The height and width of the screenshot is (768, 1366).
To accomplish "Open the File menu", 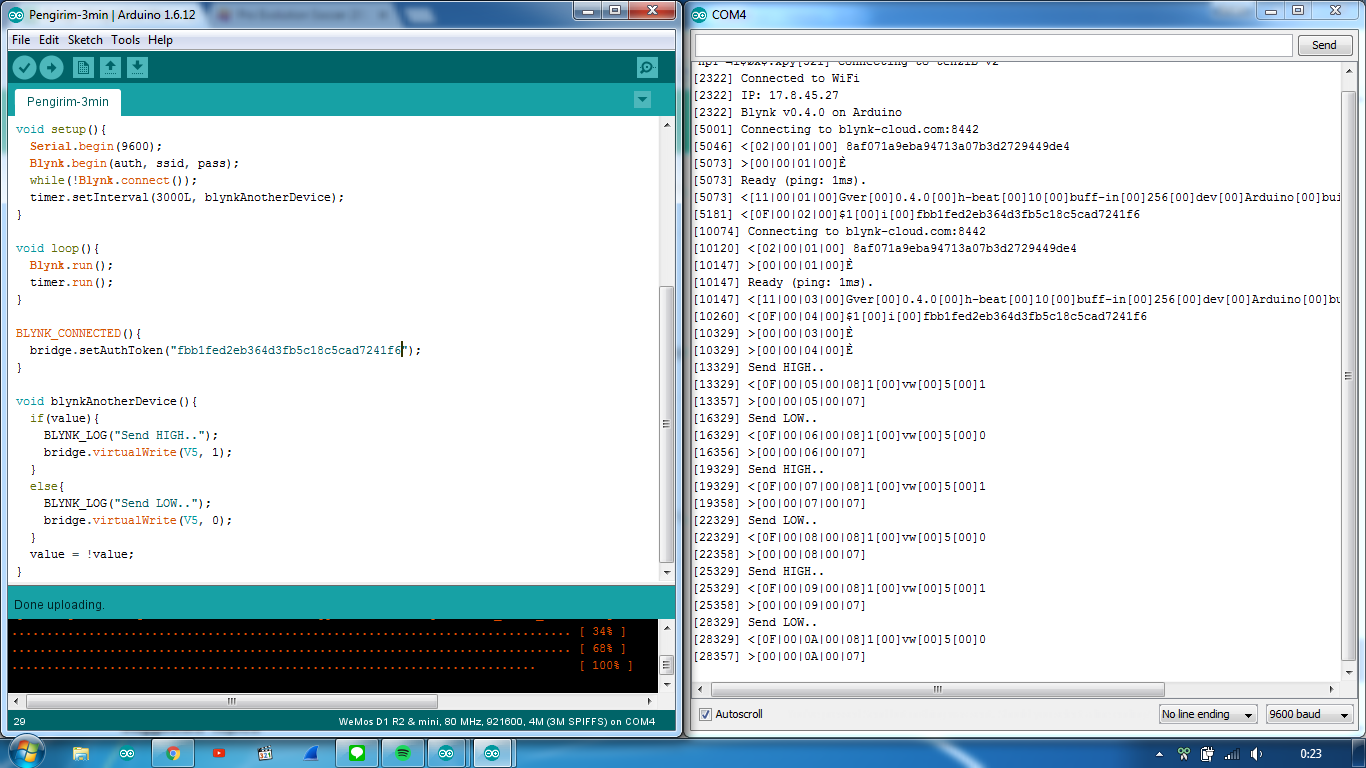I will [x=21, y=40].
